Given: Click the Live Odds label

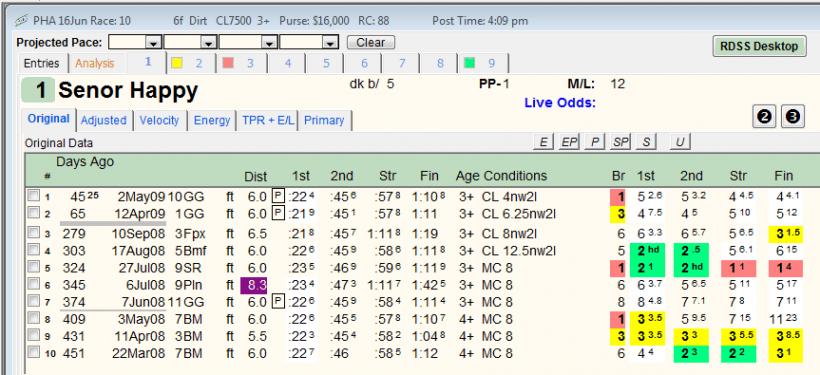Looking at the screenshot, I should pos(560,103).
